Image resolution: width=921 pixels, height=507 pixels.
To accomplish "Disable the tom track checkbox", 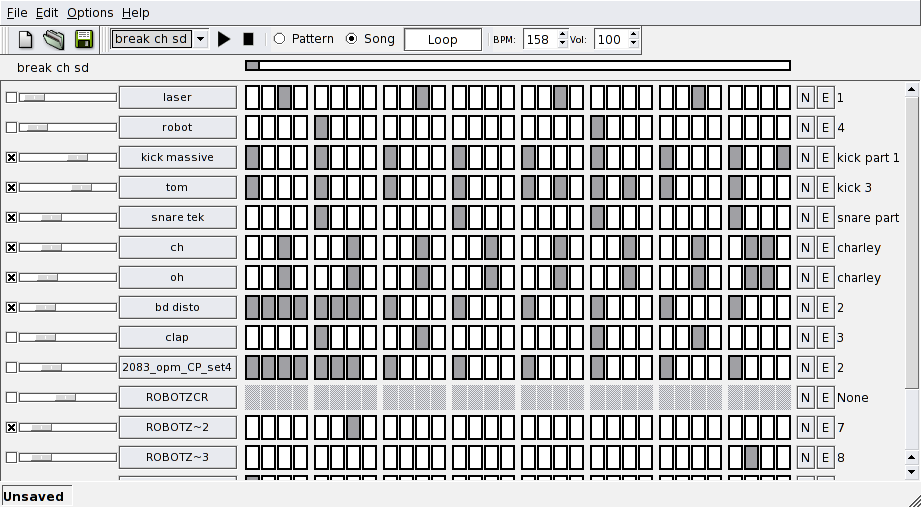I will click(x=11, y=187).
